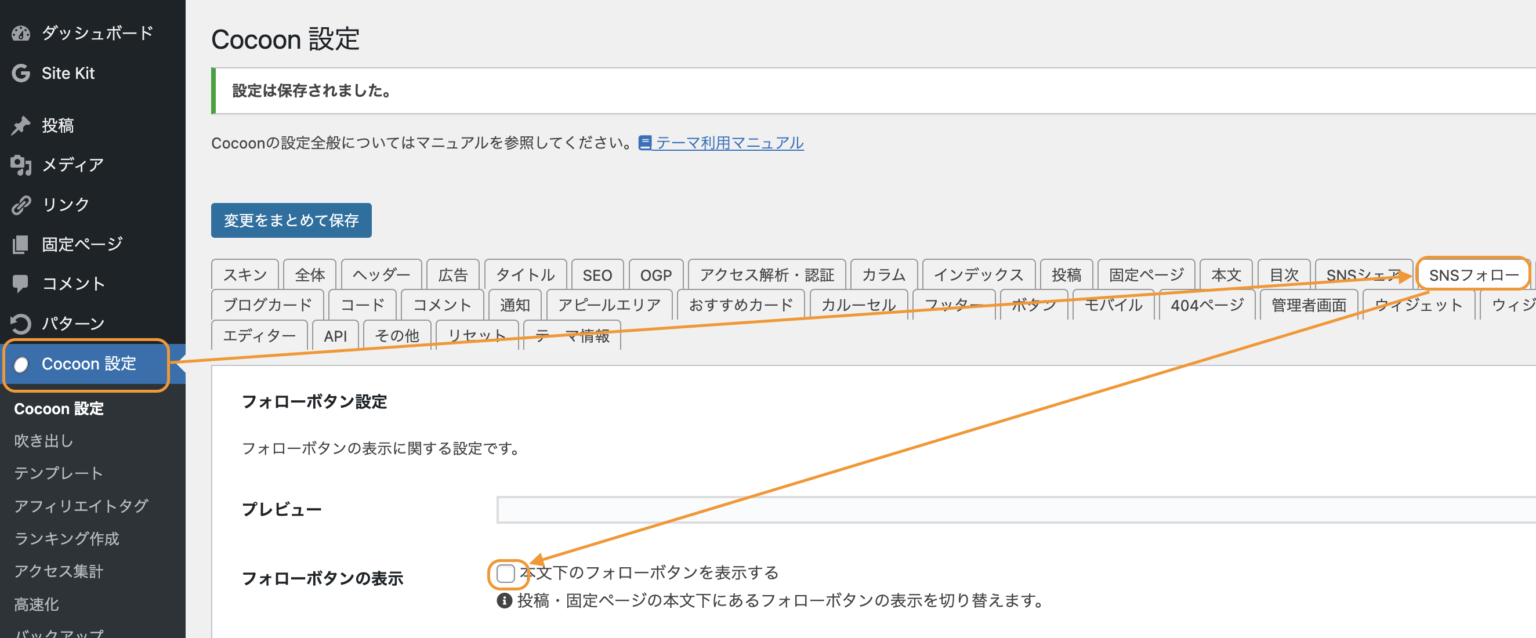This screenshot has width=1536, height=638.
Task: Open the コメント speech bubble icon
Action: click(22, 283)
